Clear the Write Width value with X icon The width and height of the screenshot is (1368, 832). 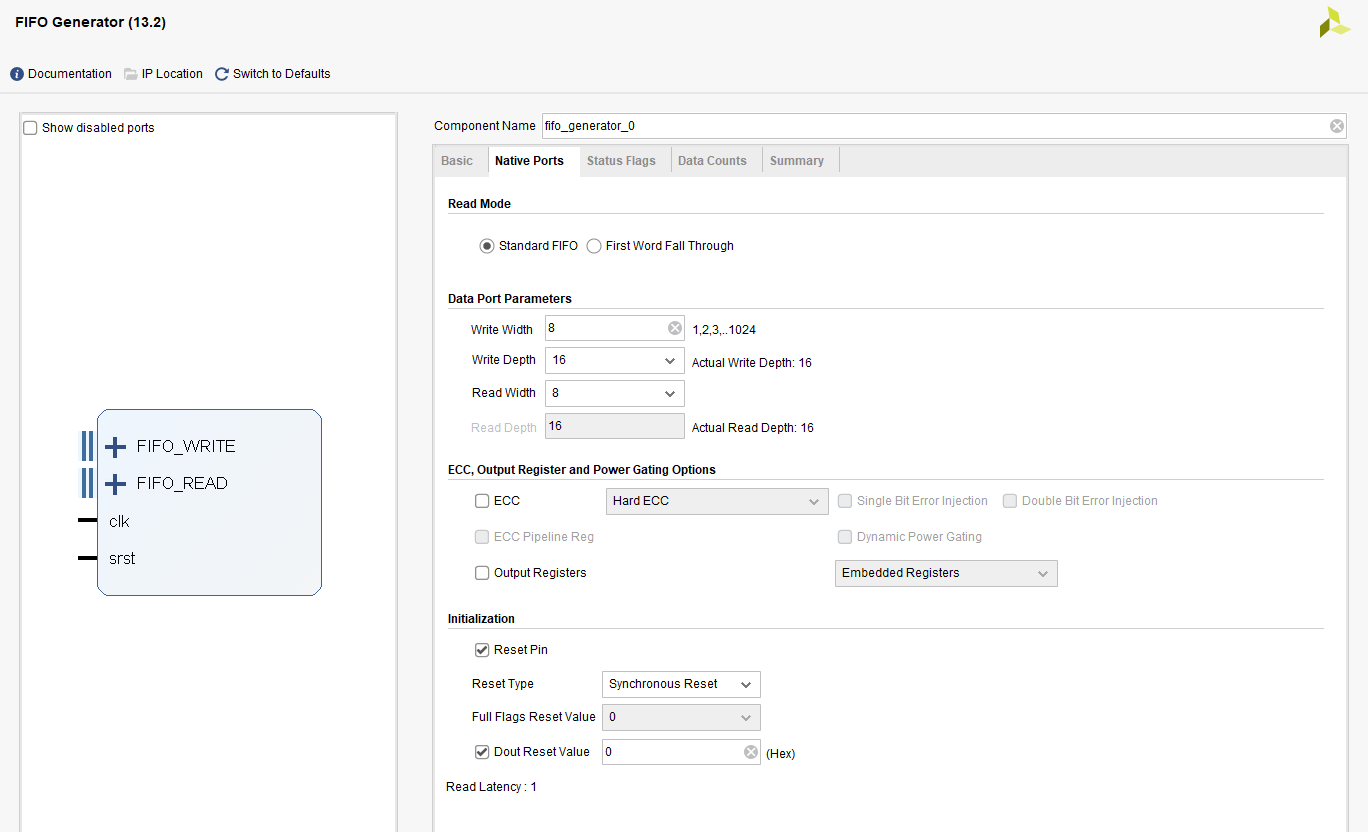pos(674,328)
